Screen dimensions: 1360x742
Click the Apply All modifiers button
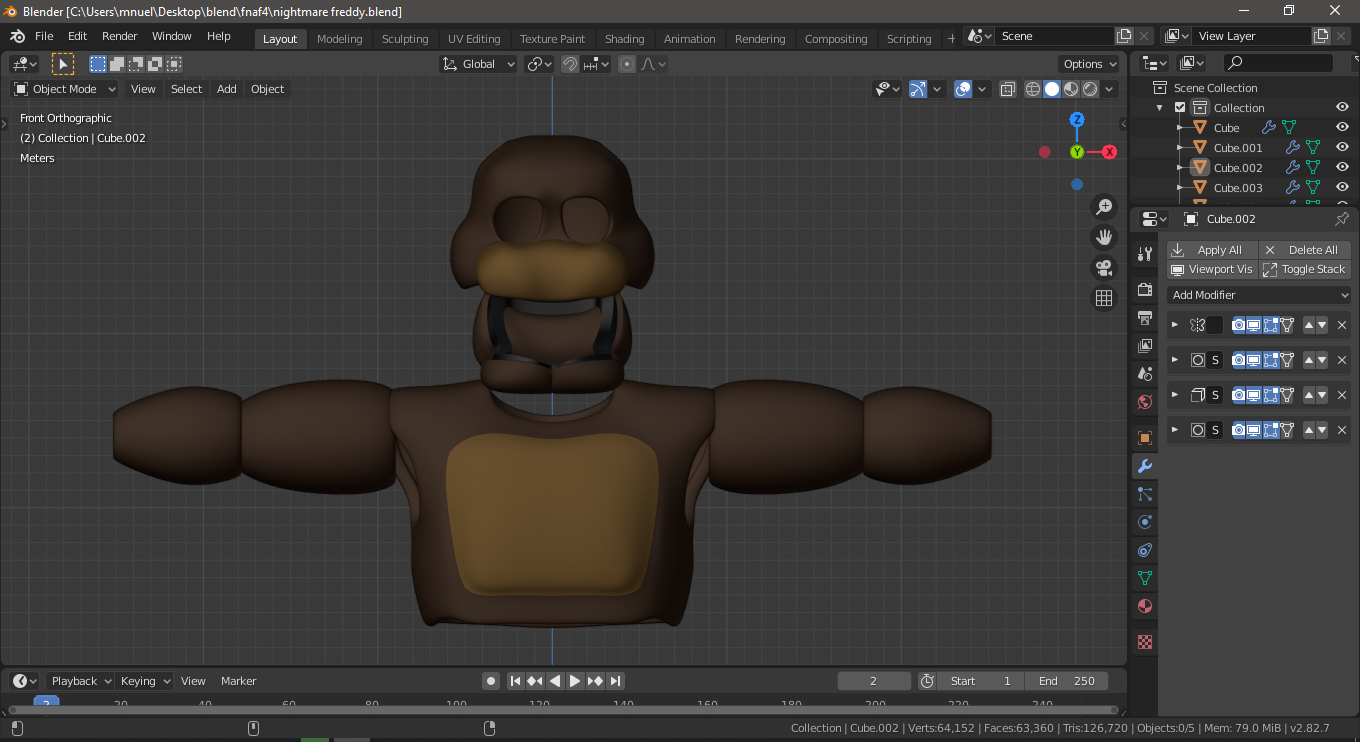[1212, 250]
